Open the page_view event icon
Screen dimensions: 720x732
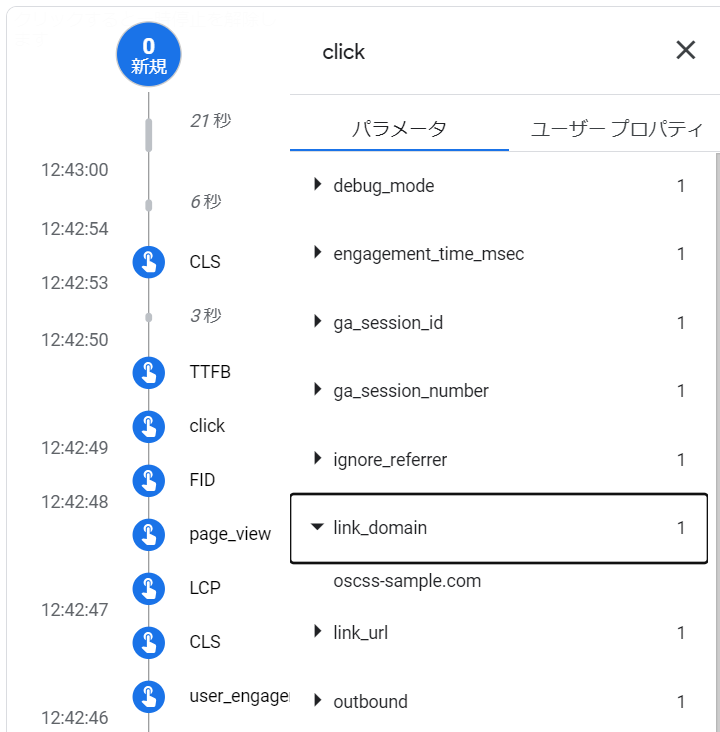click(148, 534)
